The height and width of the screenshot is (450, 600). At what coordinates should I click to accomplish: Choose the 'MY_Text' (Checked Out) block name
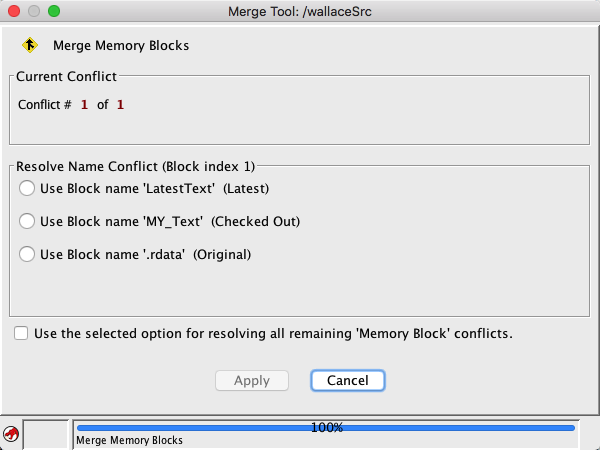(x=27, y=221)
